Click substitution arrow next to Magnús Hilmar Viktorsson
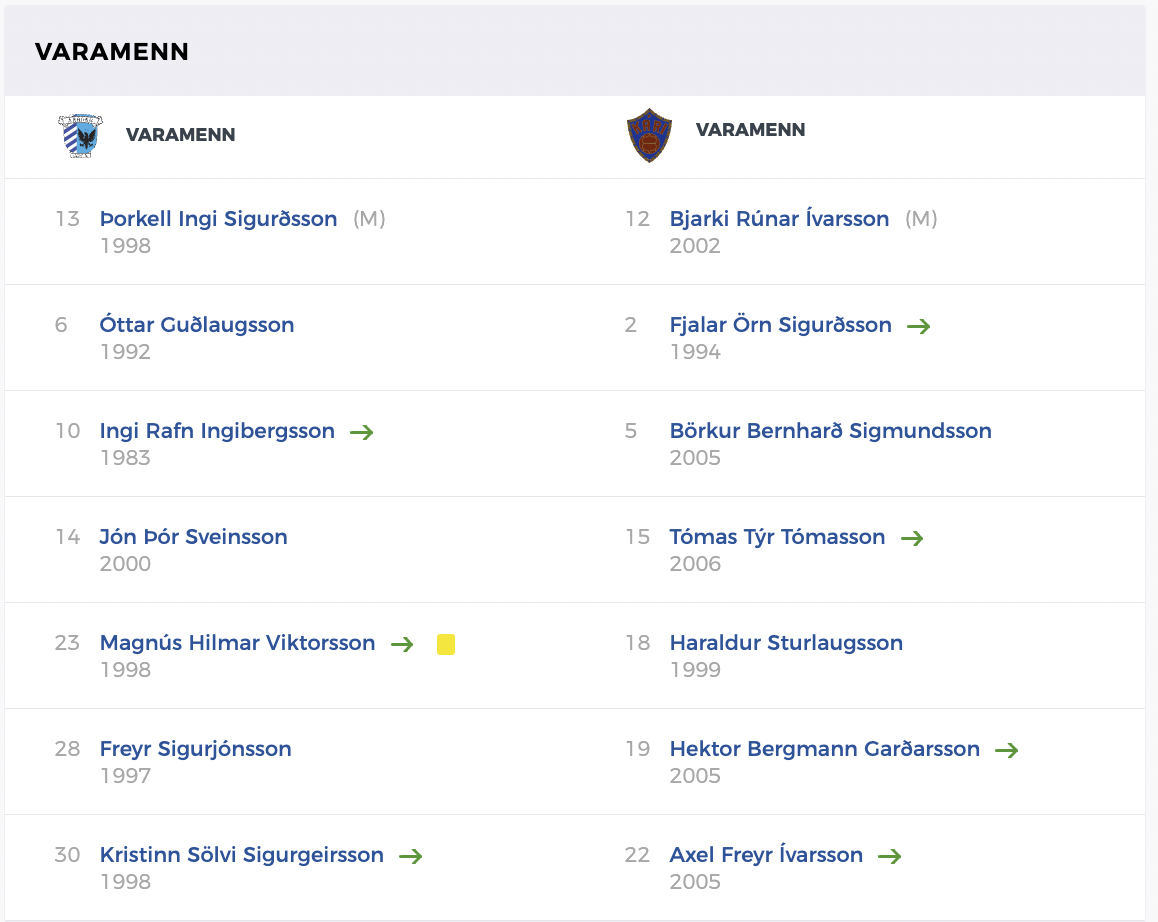The height and width of the screenshot is (922, 1158). click(402, 644)
